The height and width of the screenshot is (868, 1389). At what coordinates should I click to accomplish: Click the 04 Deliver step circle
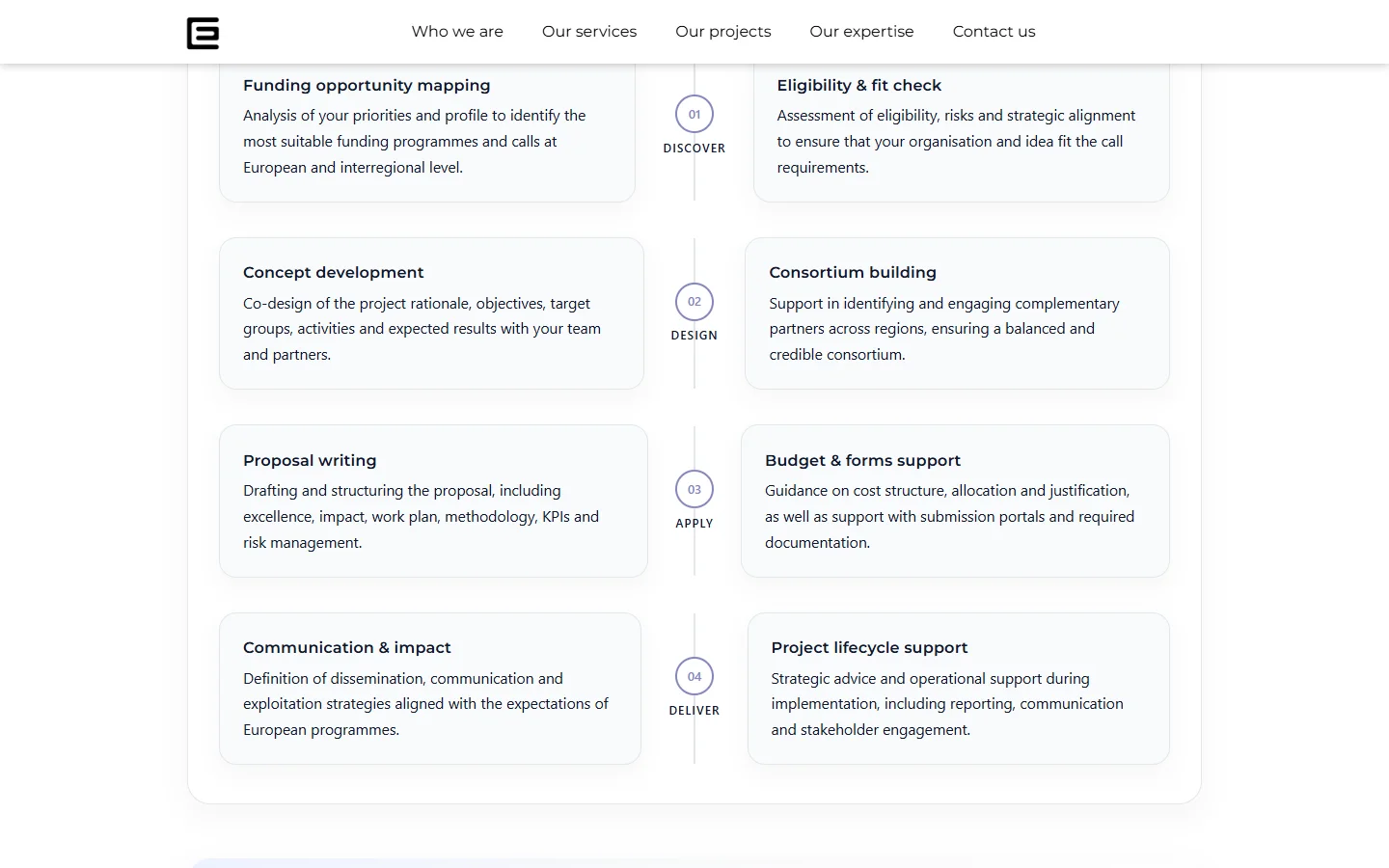click(694, 677)
